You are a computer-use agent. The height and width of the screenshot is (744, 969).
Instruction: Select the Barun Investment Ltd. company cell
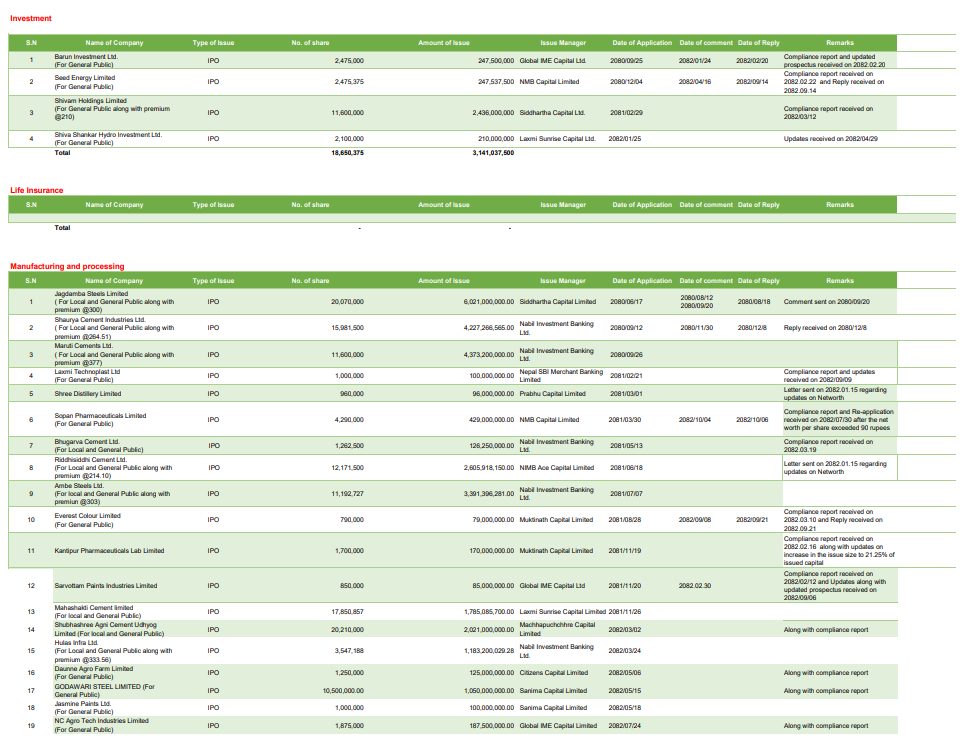click(86, 61)
